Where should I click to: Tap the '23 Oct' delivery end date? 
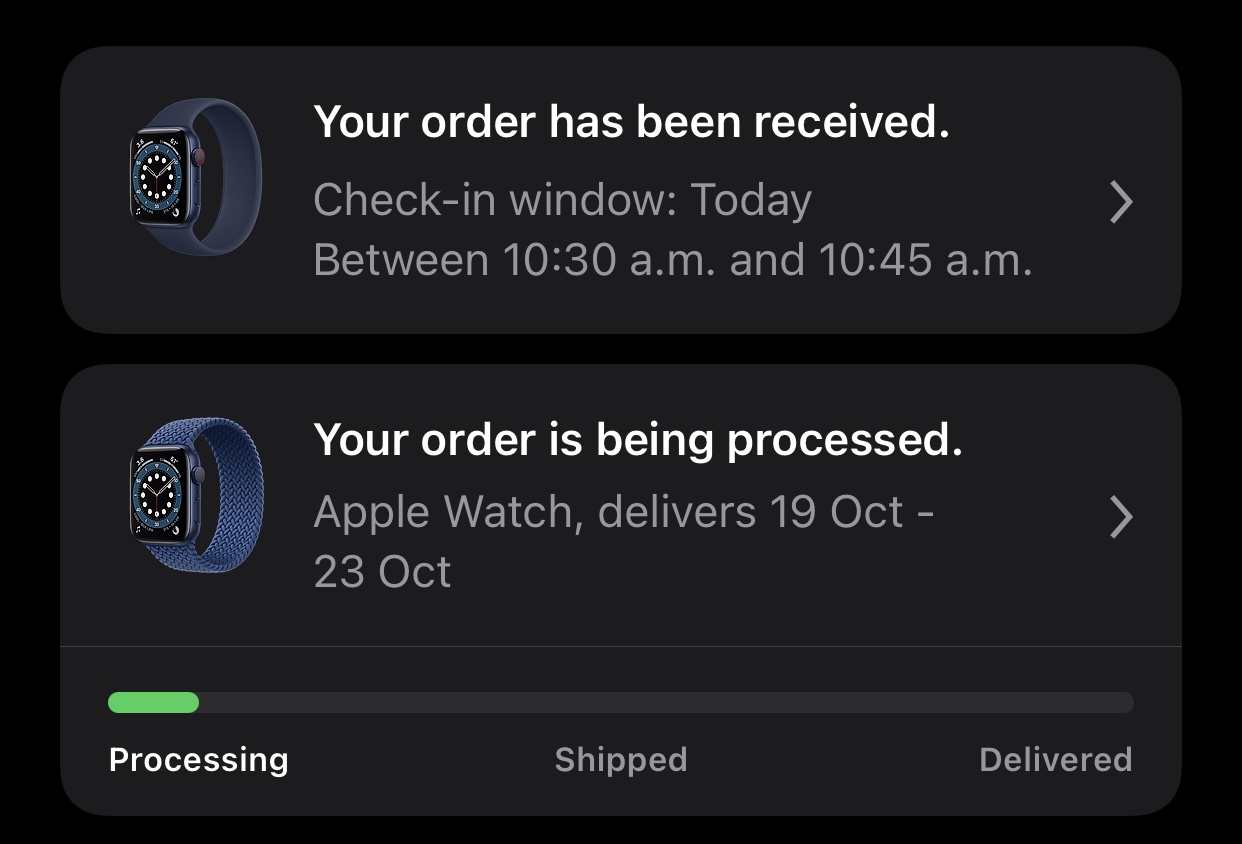(382, 572)
